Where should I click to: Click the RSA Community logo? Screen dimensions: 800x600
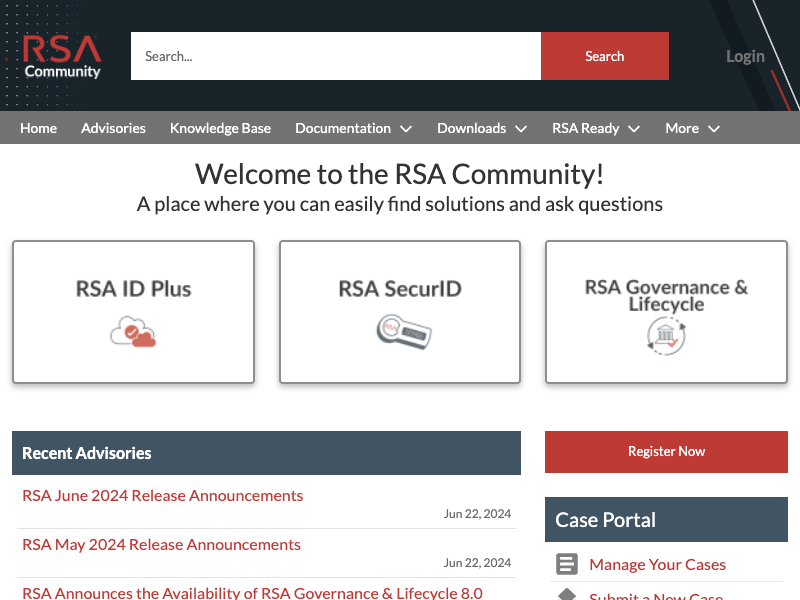point(62,57)
